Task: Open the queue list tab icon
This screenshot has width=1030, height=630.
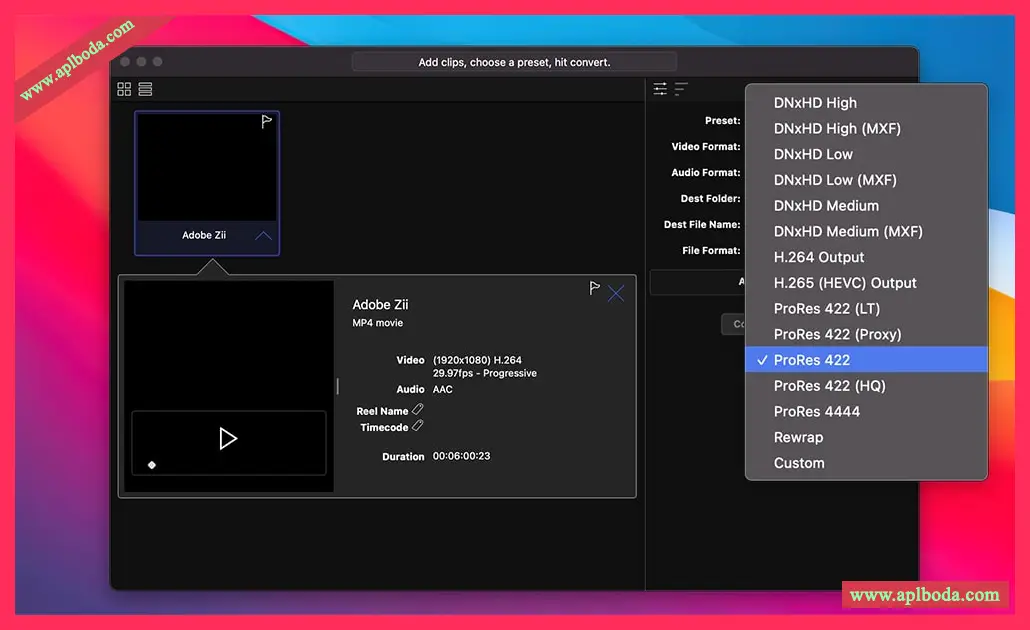Action: pos(681,89)
